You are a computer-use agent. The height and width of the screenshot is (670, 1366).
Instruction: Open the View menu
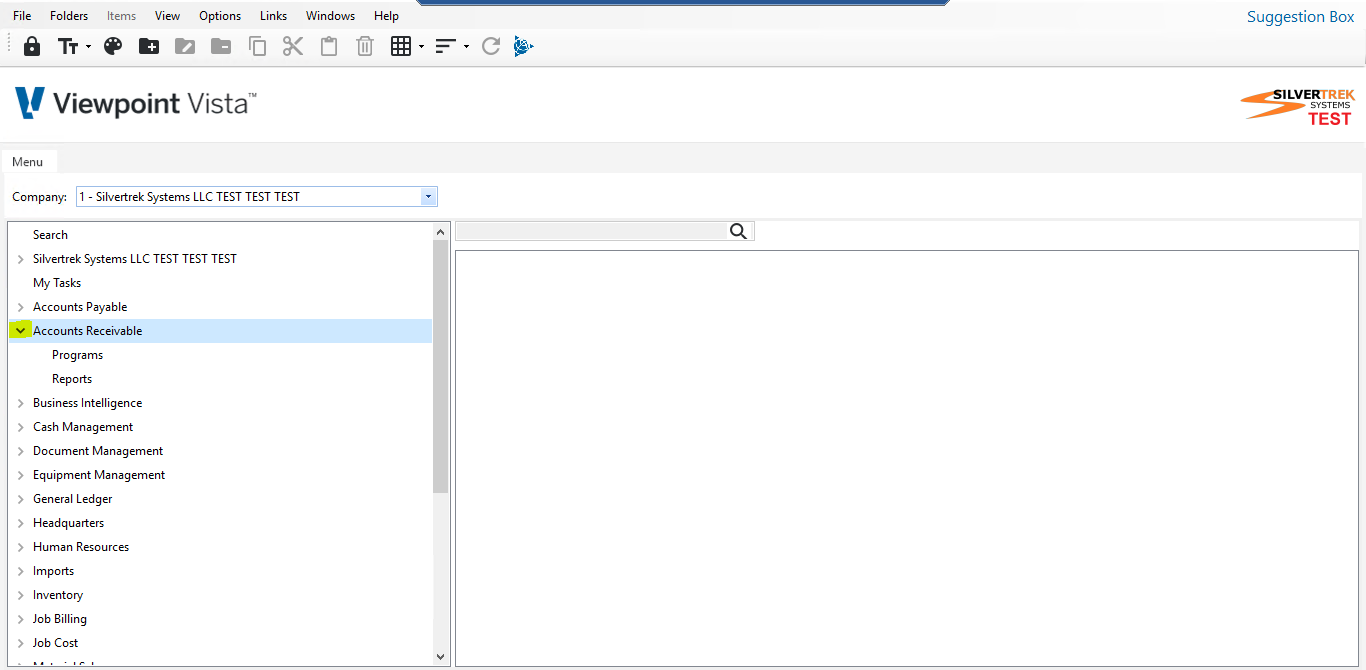[x=168, y=16]
